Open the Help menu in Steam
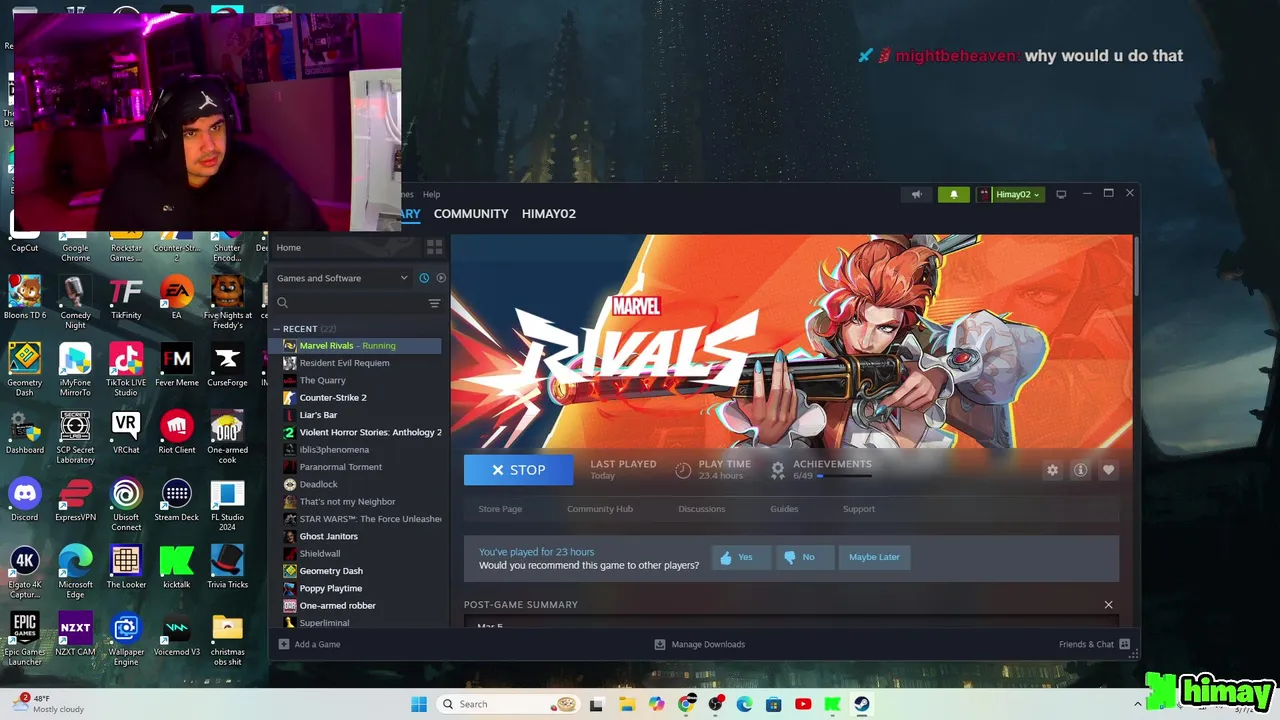This screenshot has height=720, width=1280. (431, 194)
